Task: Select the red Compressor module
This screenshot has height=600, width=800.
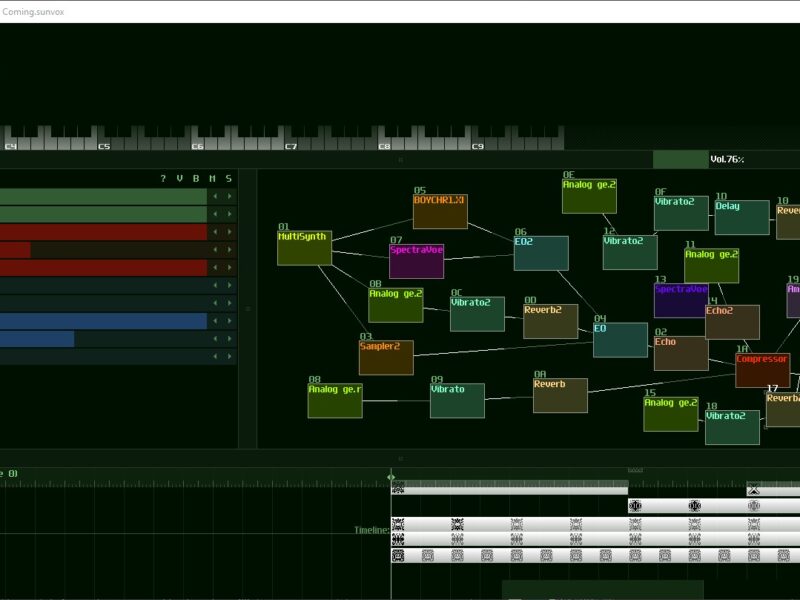Action: click(762, 370)
